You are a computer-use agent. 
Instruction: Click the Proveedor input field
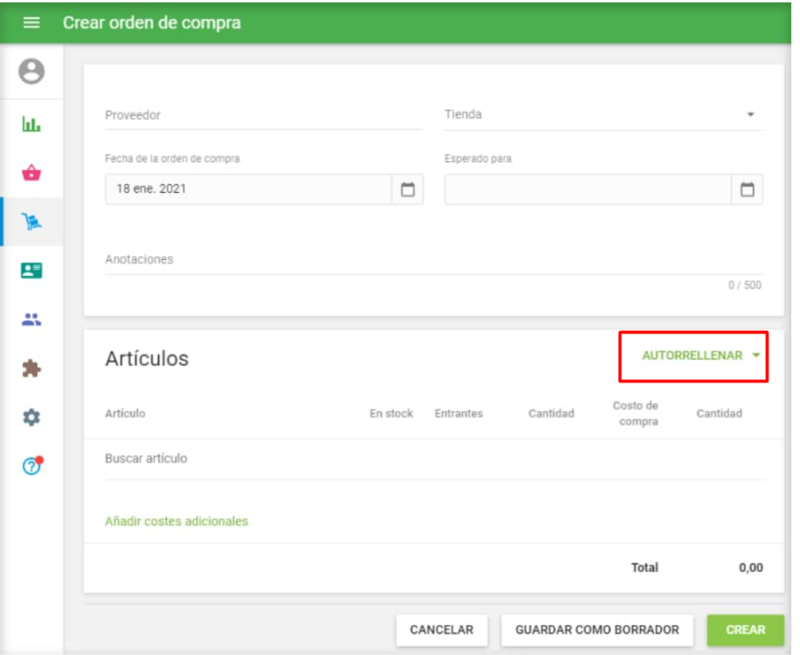pyautogui.click(x=262, y=115)
